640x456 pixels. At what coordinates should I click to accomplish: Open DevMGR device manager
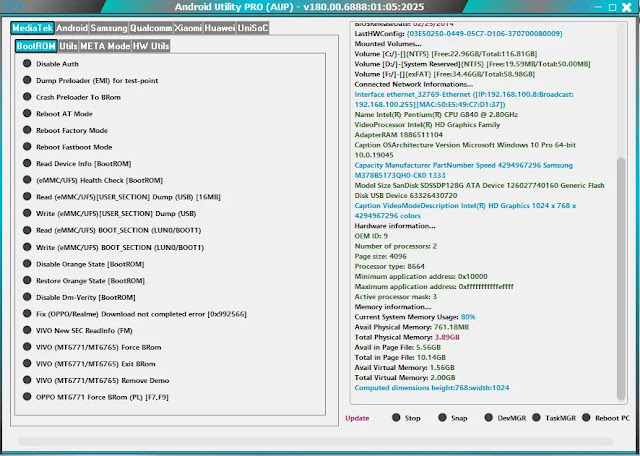[x=505, y=418]
